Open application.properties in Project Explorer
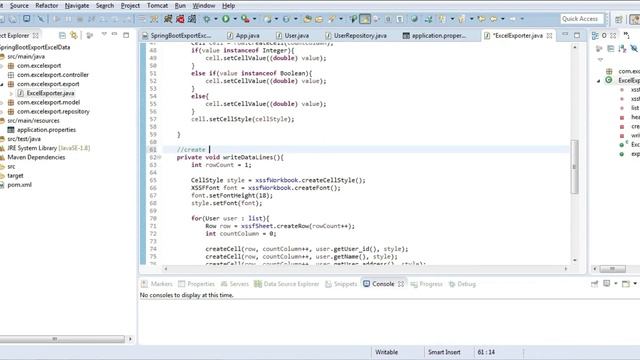640x360 pixels. pyautogui.click(x=46, y=130)
